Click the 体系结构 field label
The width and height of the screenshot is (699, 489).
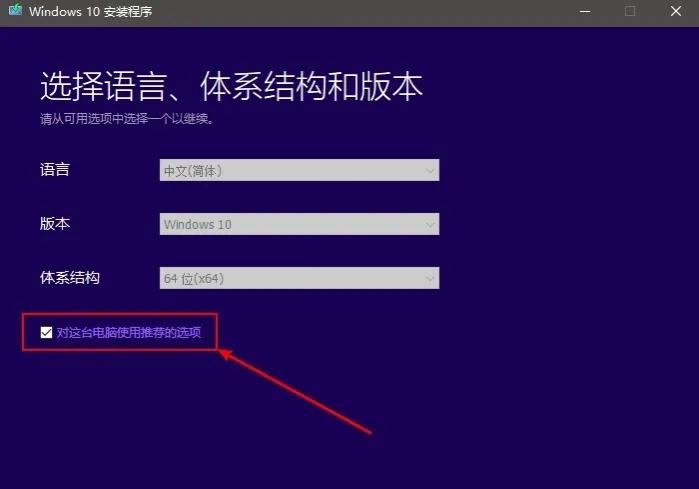point(70,278)
